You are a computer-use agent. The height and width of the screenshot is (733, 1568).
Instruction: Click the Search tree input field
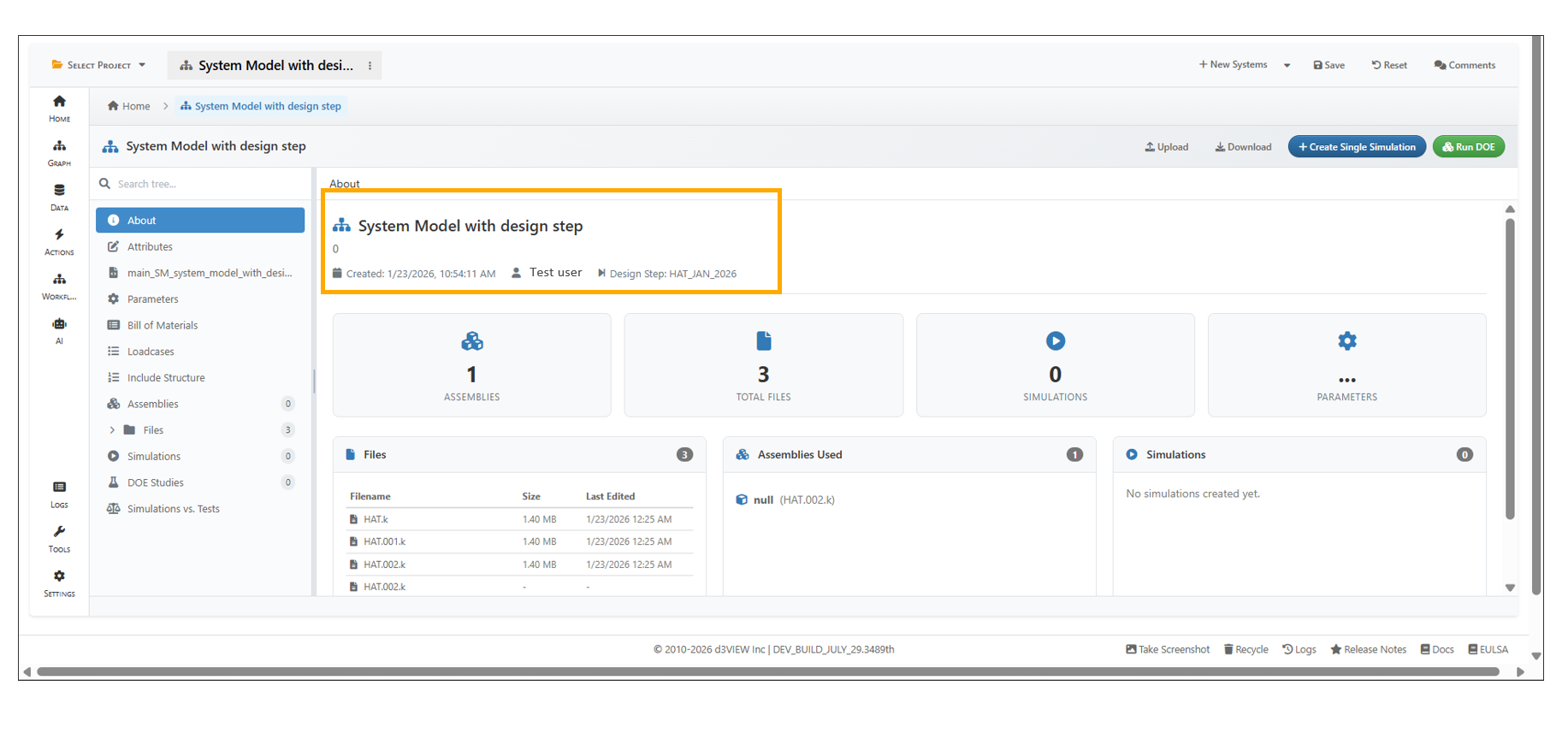coord(205,184)
